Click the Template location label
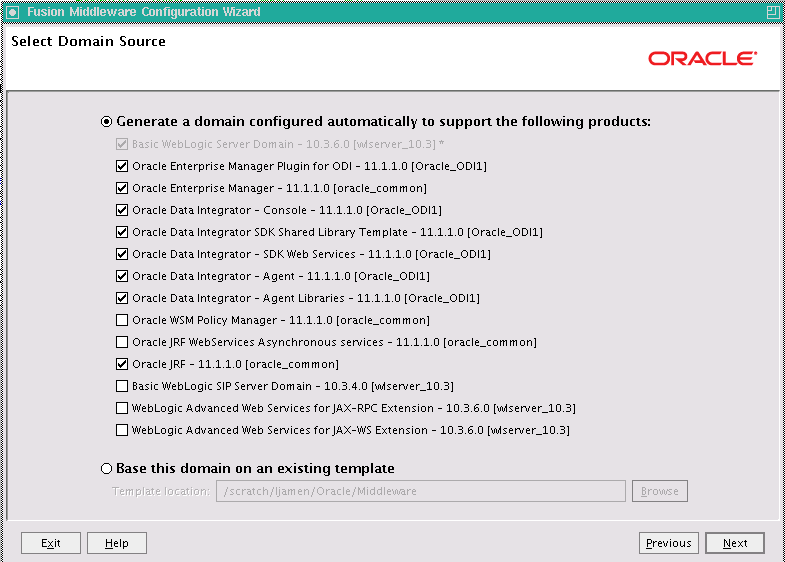 [161, 491]
